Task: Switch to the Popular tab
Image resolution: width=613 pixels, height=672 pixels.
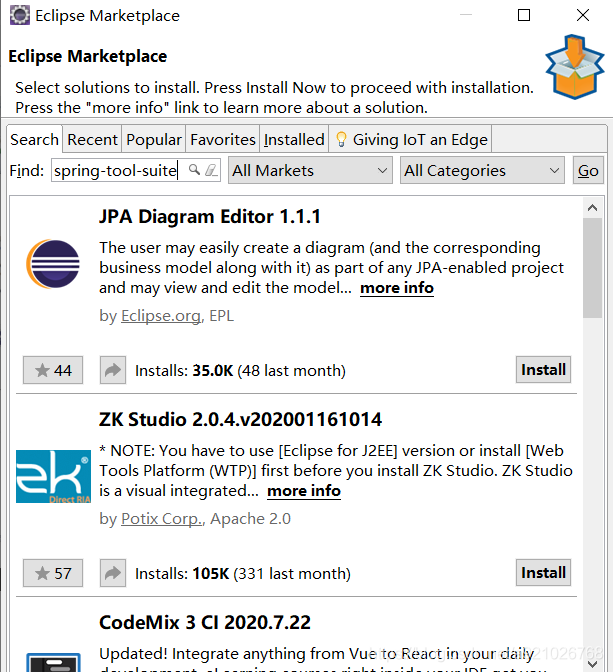Action: (154, 140)
